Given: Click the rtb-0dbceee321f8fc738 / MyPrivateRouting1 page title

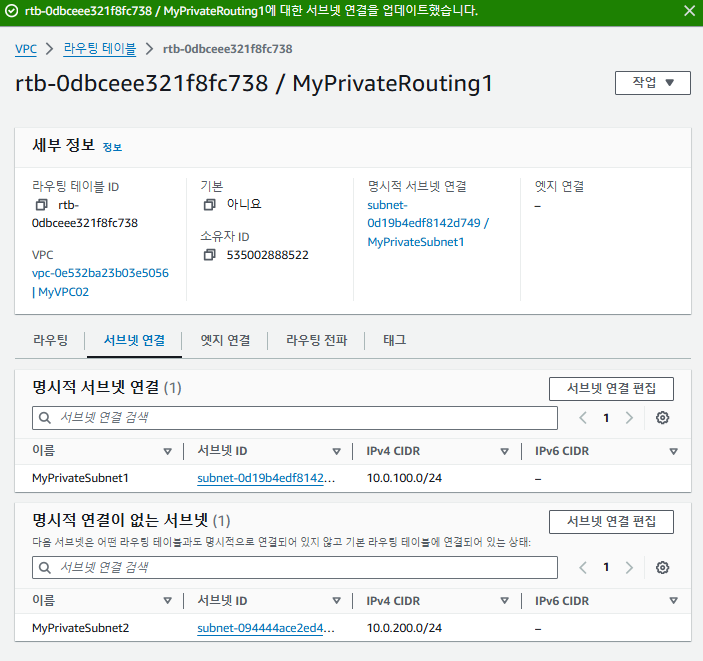Looking at the screenshot, I should point(254,83).
